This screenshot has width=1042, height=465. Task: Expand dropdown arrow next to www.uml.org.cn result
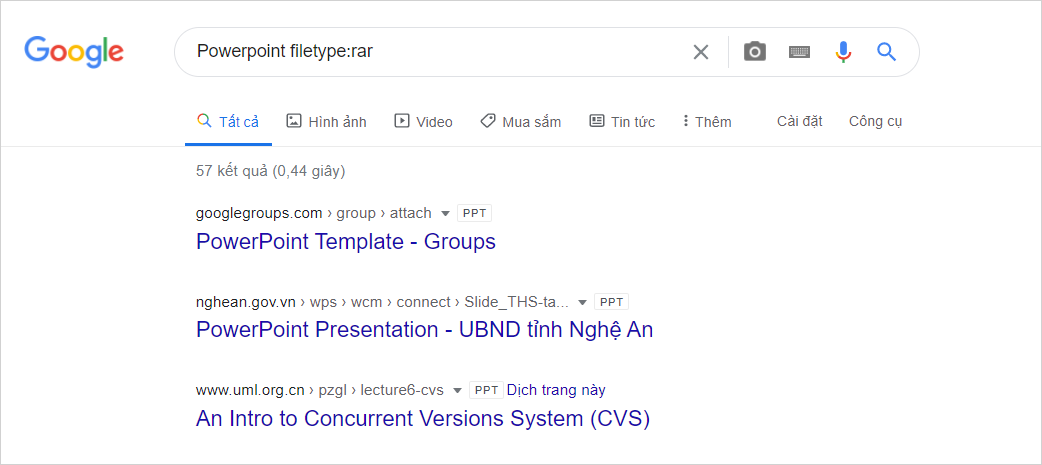457,391
